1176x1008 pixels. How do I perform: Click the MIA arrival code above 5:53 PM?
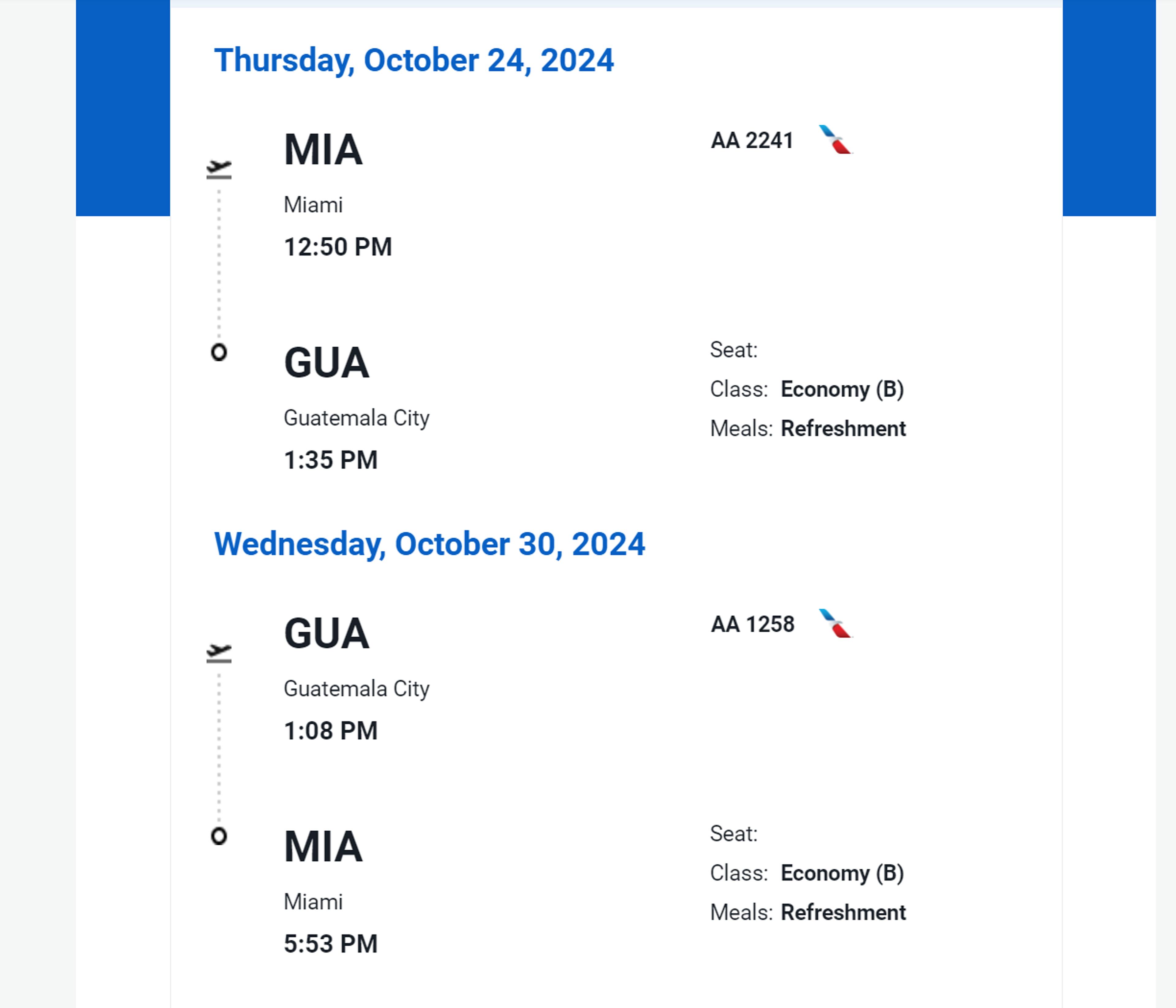click(x=323, y=846)
